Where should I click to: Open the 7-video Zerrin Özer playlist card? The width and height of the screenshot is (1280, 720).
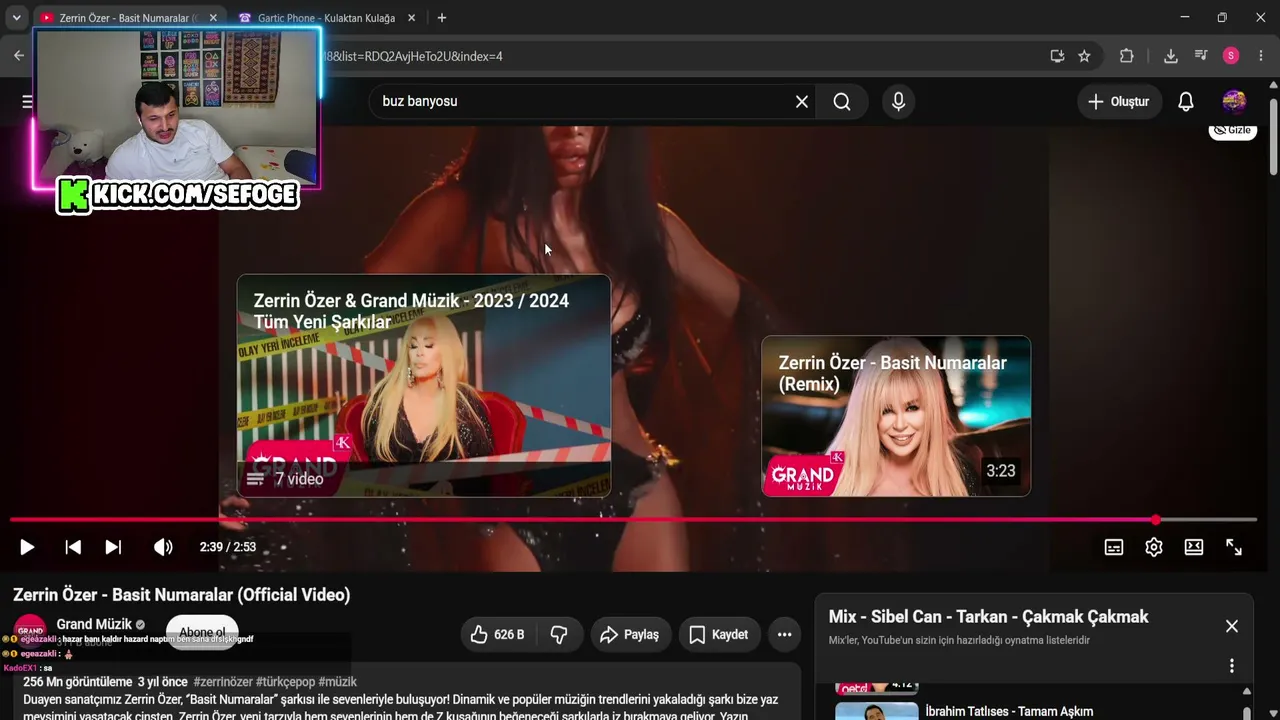424,386
